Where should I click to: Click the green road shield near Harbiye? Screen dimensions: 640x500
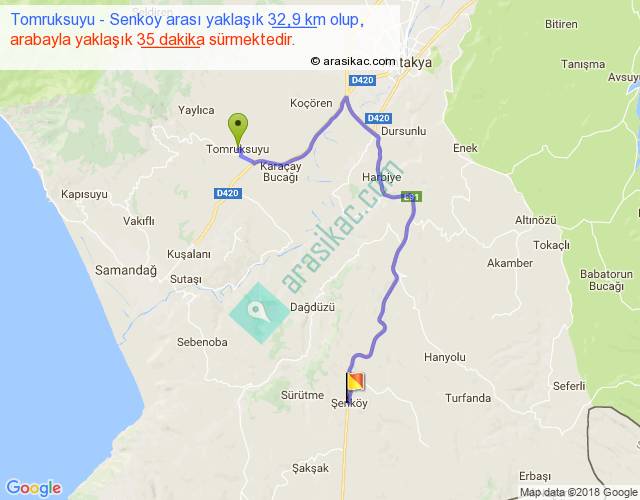coord(411,197)
